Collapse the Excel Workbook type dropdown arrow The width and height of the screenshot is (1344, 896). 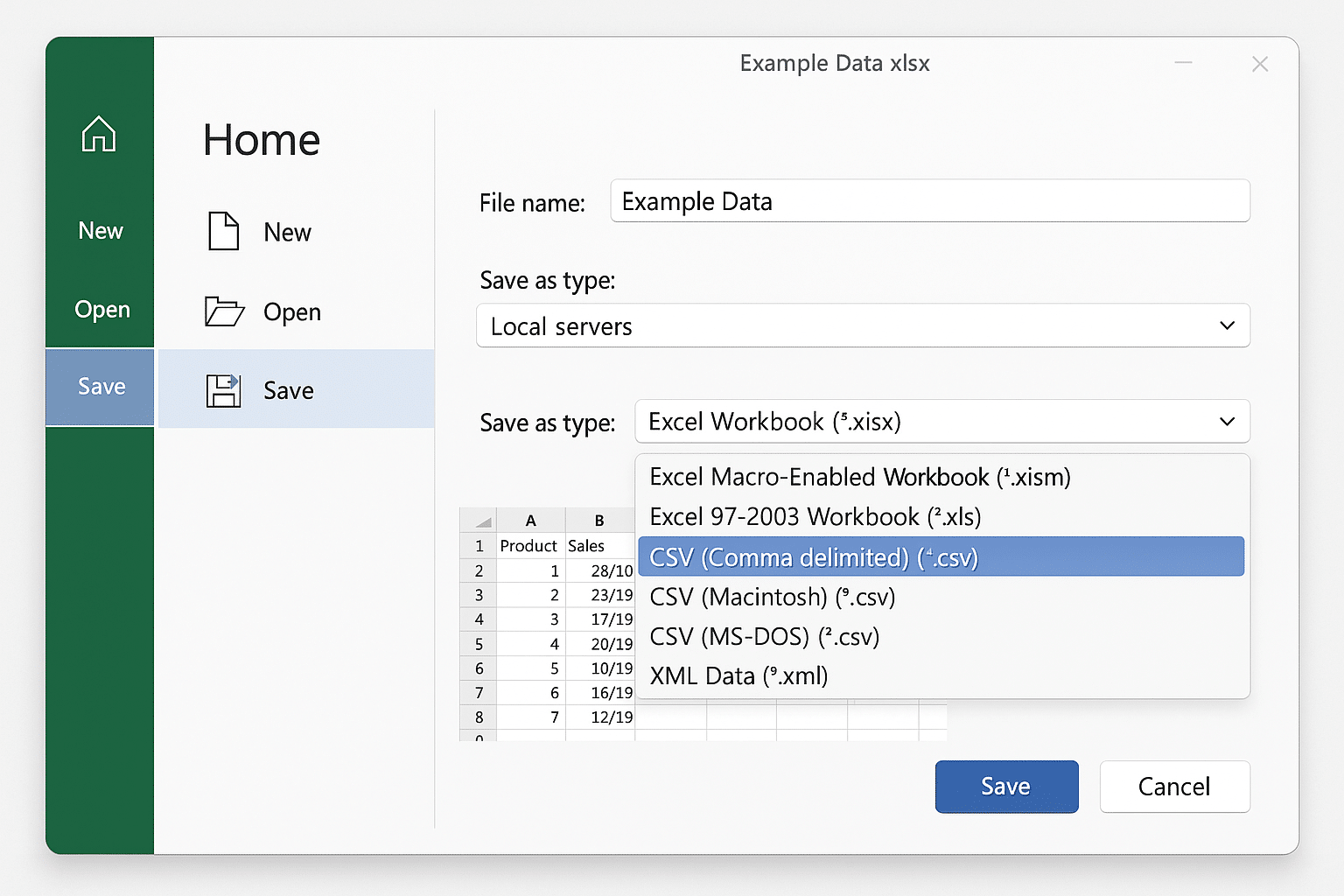tap(1227, 422)
